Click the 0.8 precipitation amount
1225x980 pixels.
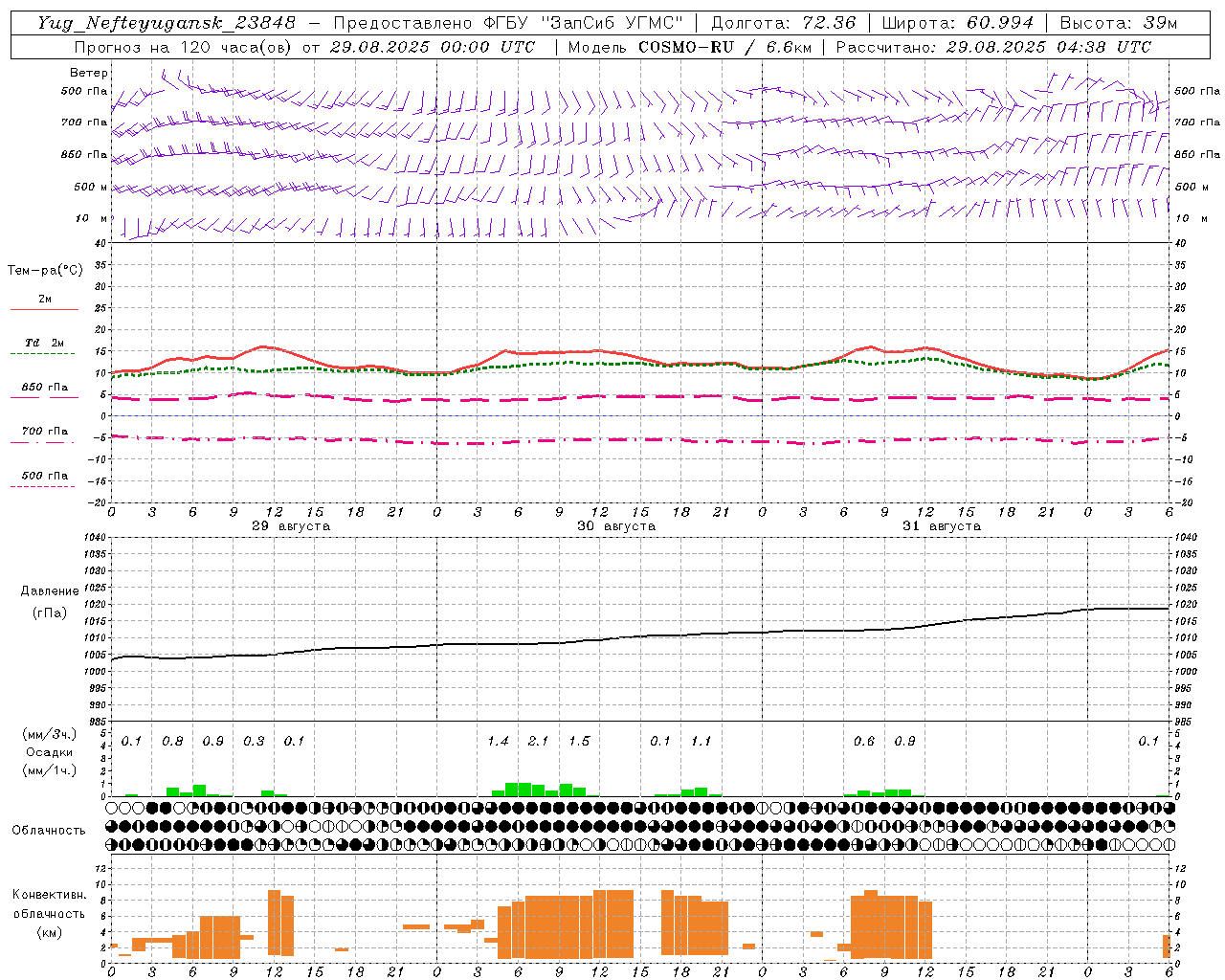pos(172,742)
